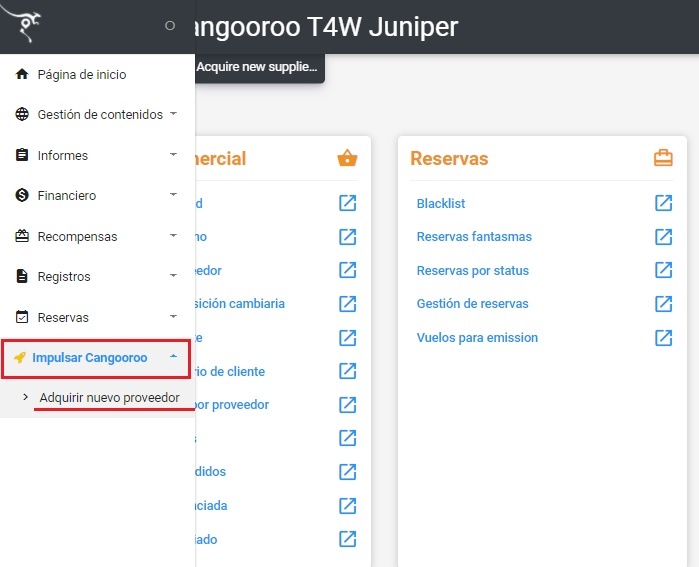The image size is (699, 567).
Task: Click the circle sidebar toggle icon
Action: point(170,26)
